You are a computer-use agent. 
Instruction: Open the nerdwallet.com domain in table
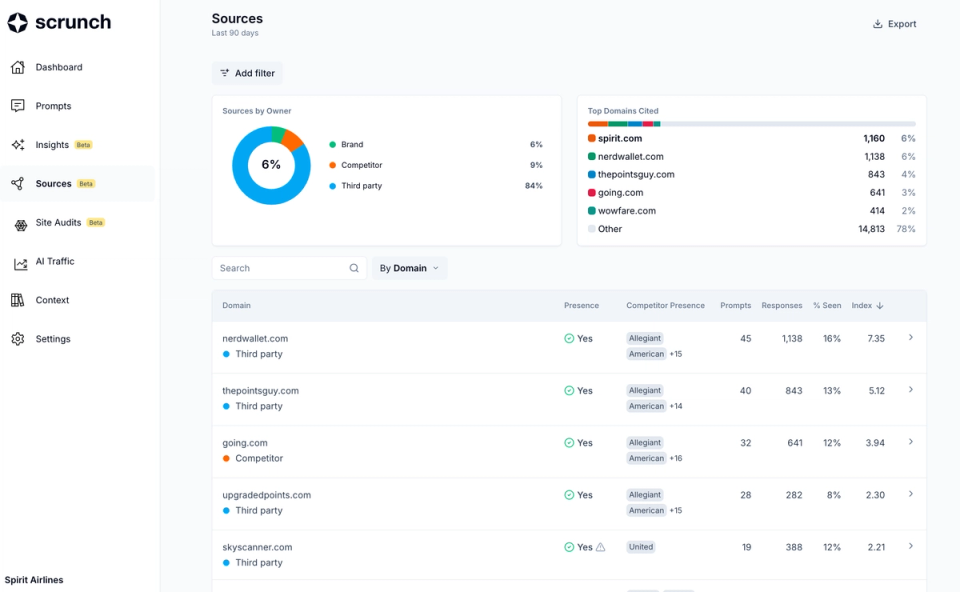[x=255, y=339]
